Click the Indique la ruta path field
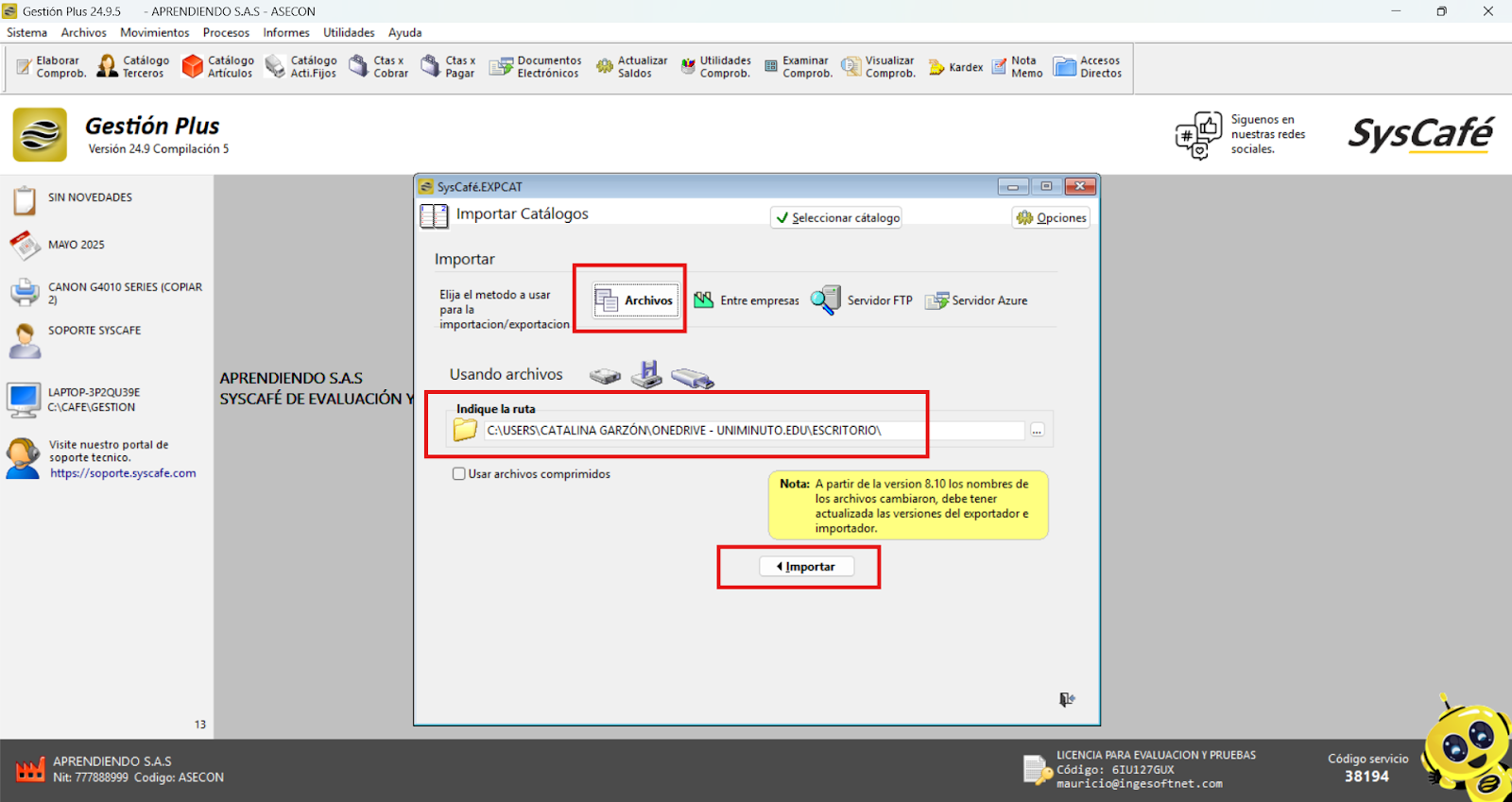Screen dimensions: 1512x802 (x=752, y=431)
